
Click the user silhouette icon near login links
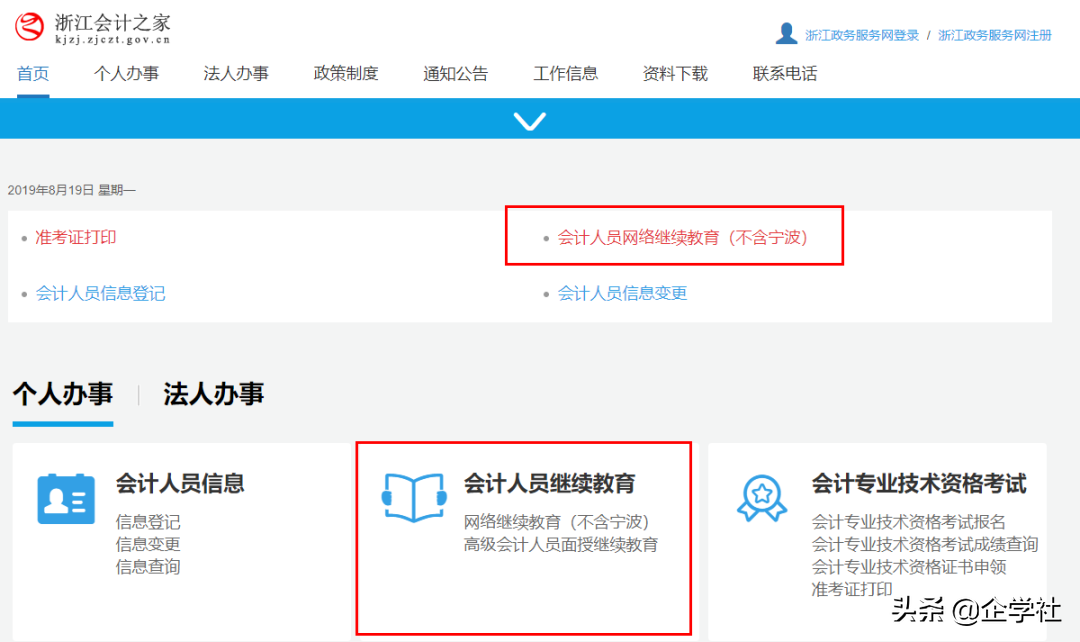point(788,32)
